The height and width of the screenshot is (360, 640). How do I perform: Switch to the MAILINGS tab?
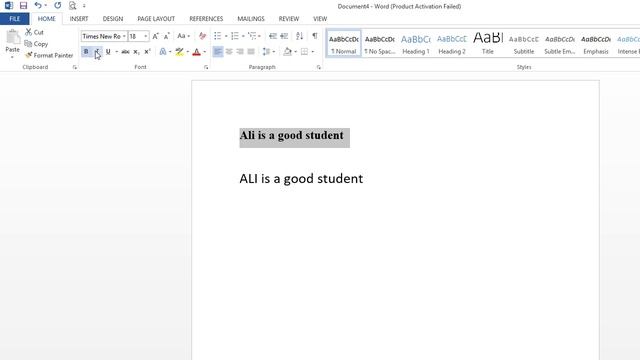coord(251,19)
